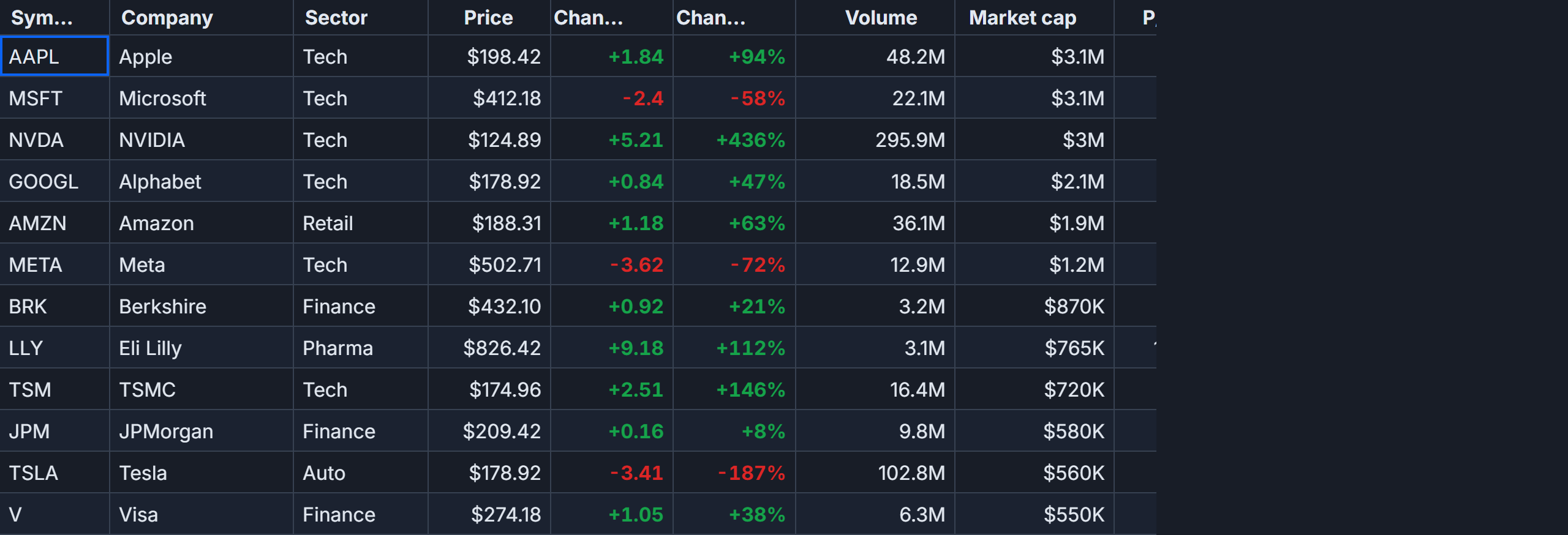Screen dimensions: 1568x535
Task: Click the NVIDIA company cell
Action: (202, 140)
